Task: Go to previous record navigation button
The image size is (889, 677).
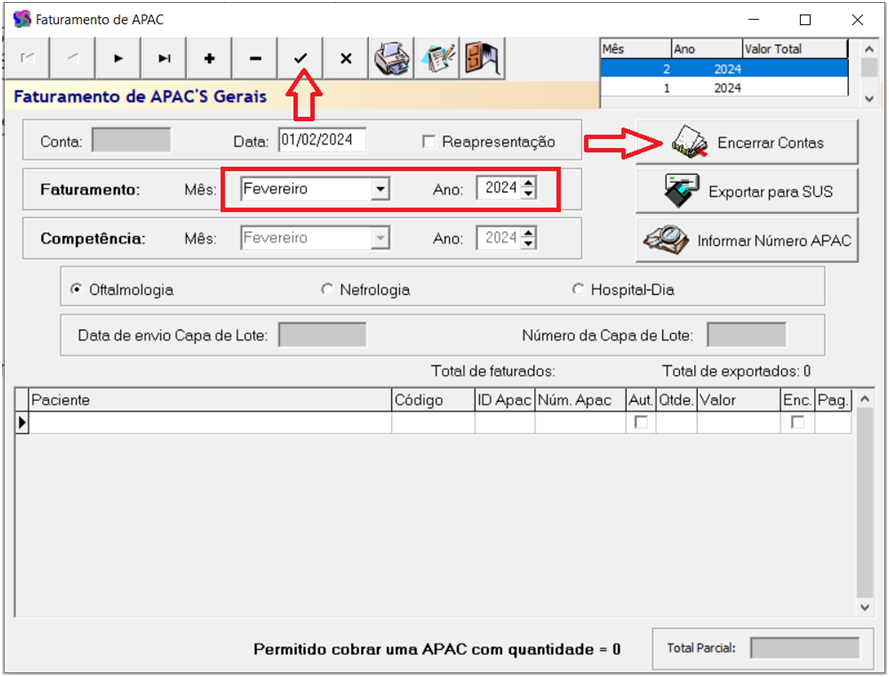Action: (73, 58)
